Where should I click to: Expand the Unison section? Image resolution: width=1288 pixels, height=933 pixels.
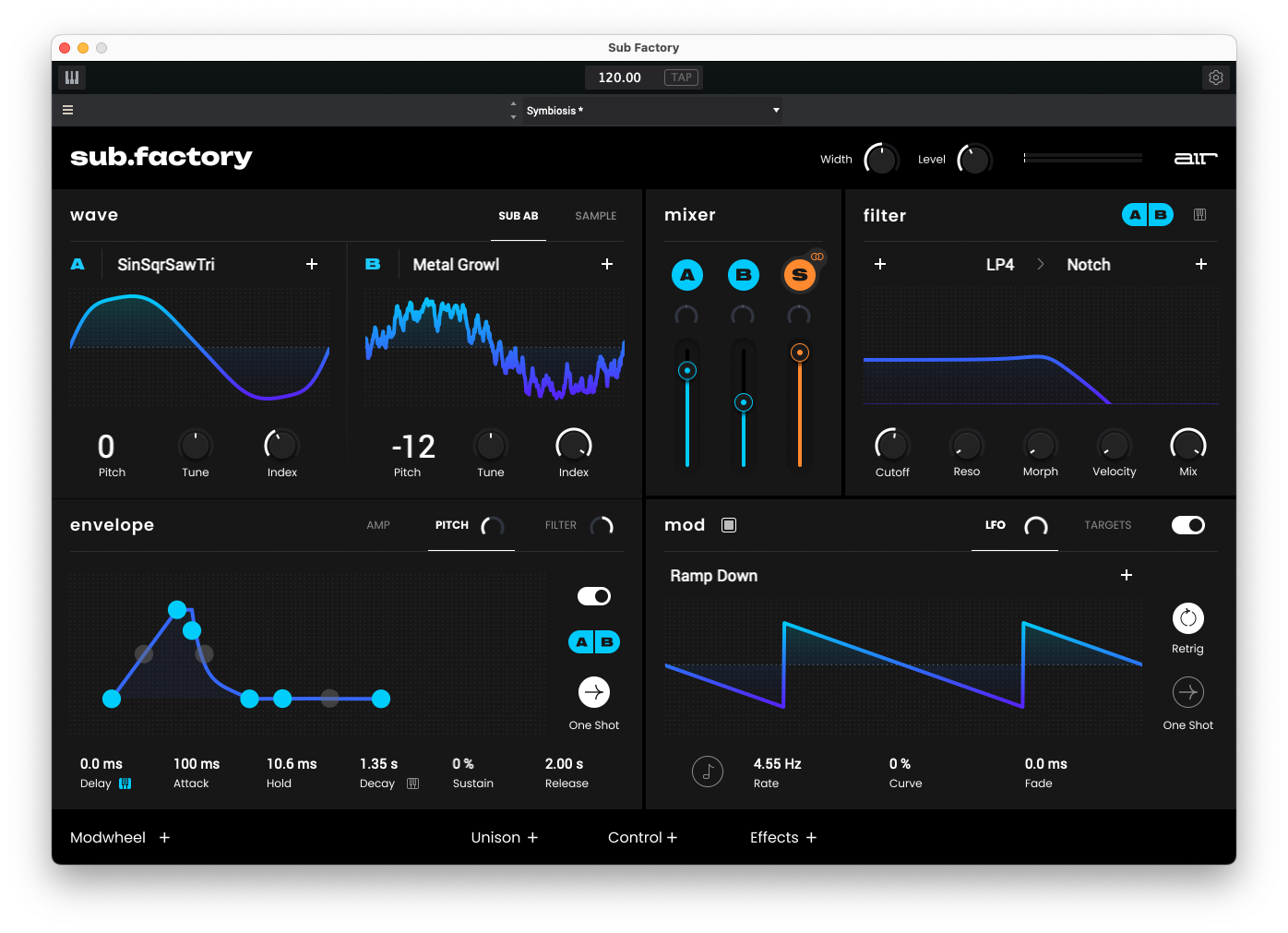[504, 837]
